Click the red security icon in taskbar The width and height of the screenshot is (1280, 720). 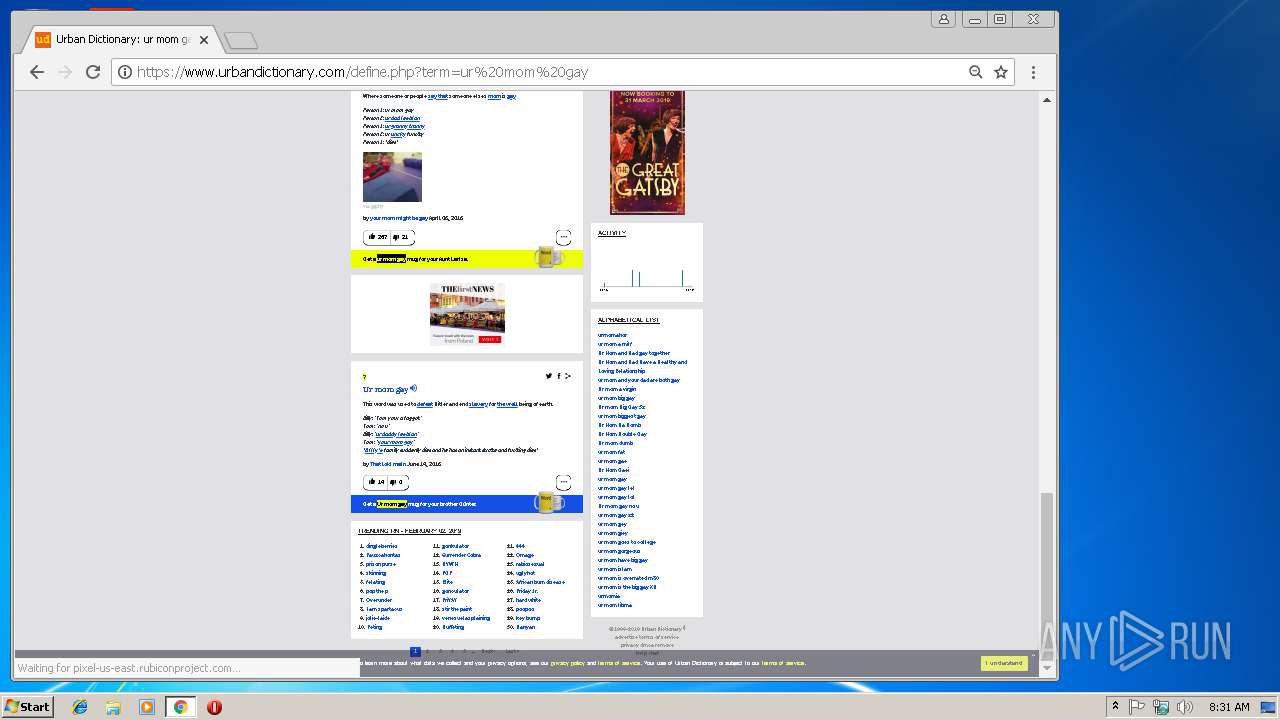214,707
